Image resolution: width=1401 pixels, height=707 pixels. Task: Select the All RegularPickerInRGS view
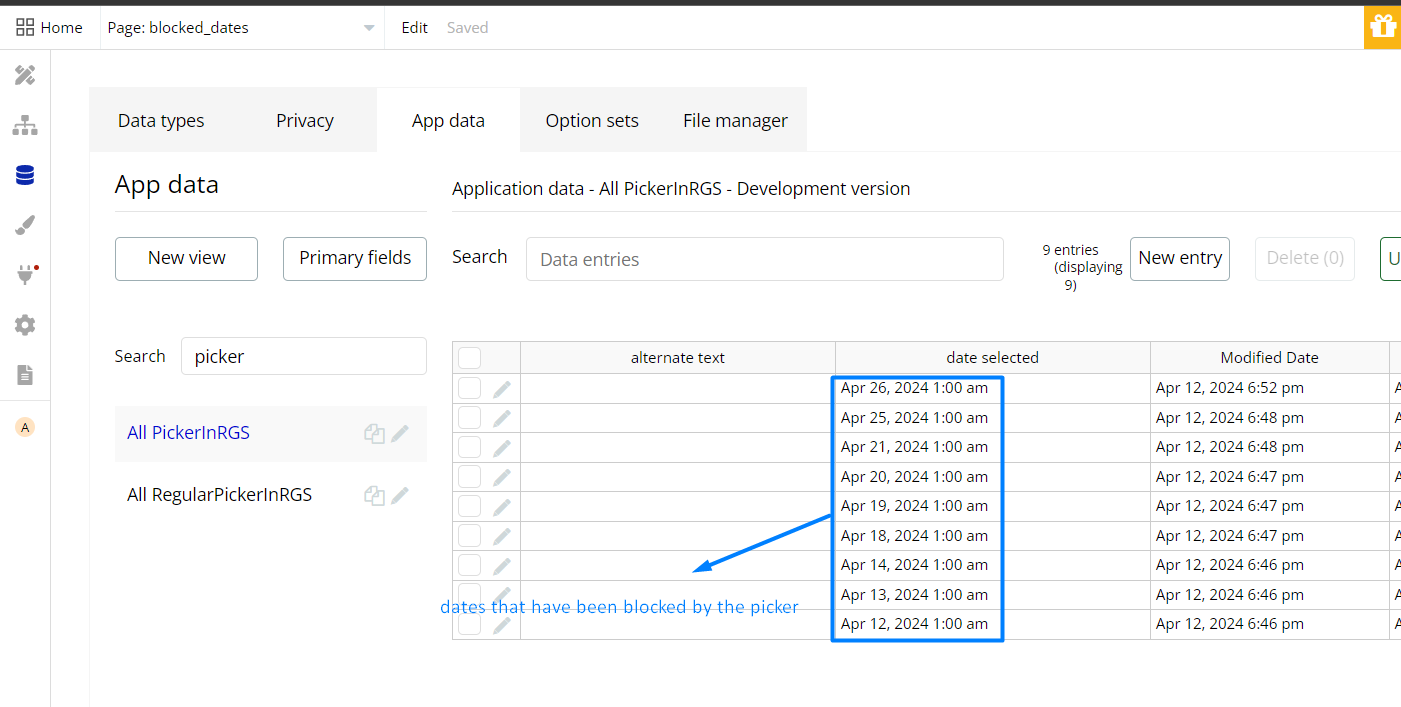click(220, 495)
